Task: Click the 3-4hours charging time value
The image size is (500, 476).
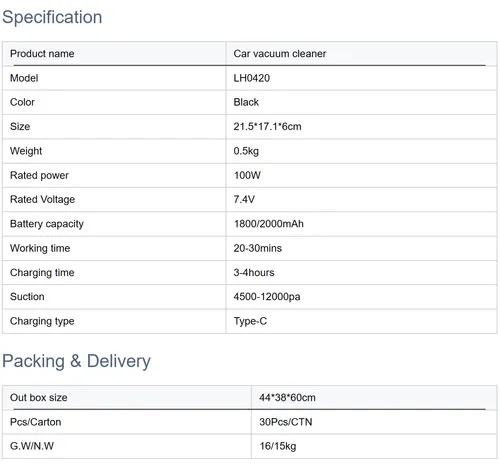Action: click(254, 273)
